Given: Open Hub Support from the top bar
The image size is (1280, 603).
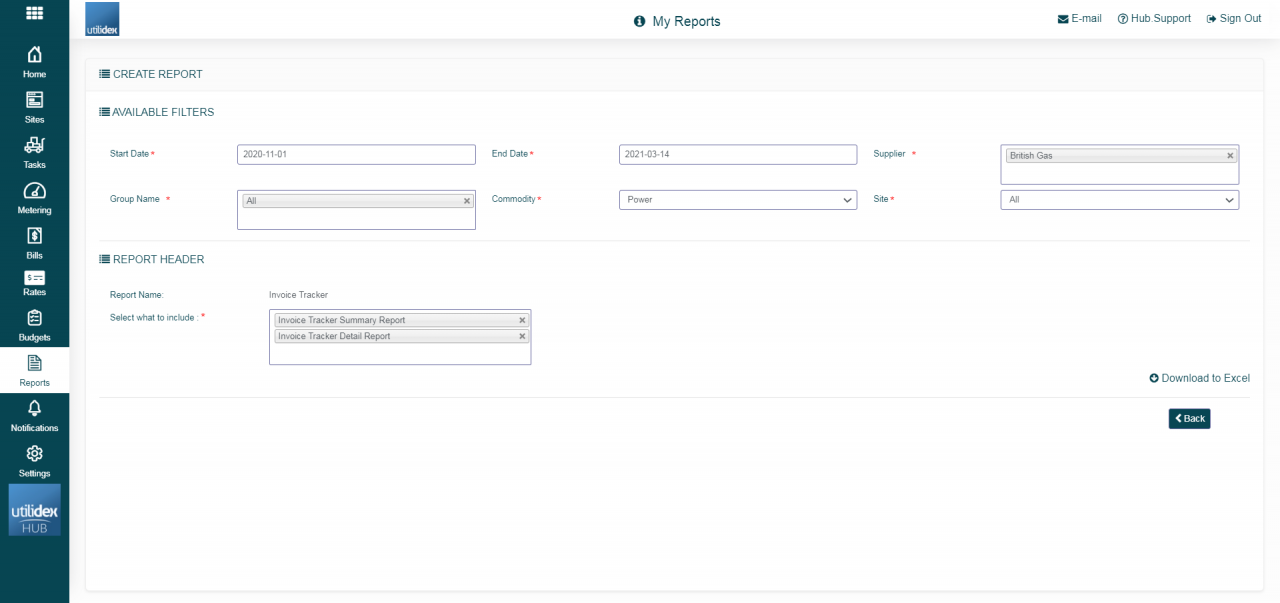Looking at the screenshot, I should tap(1154, 18).
